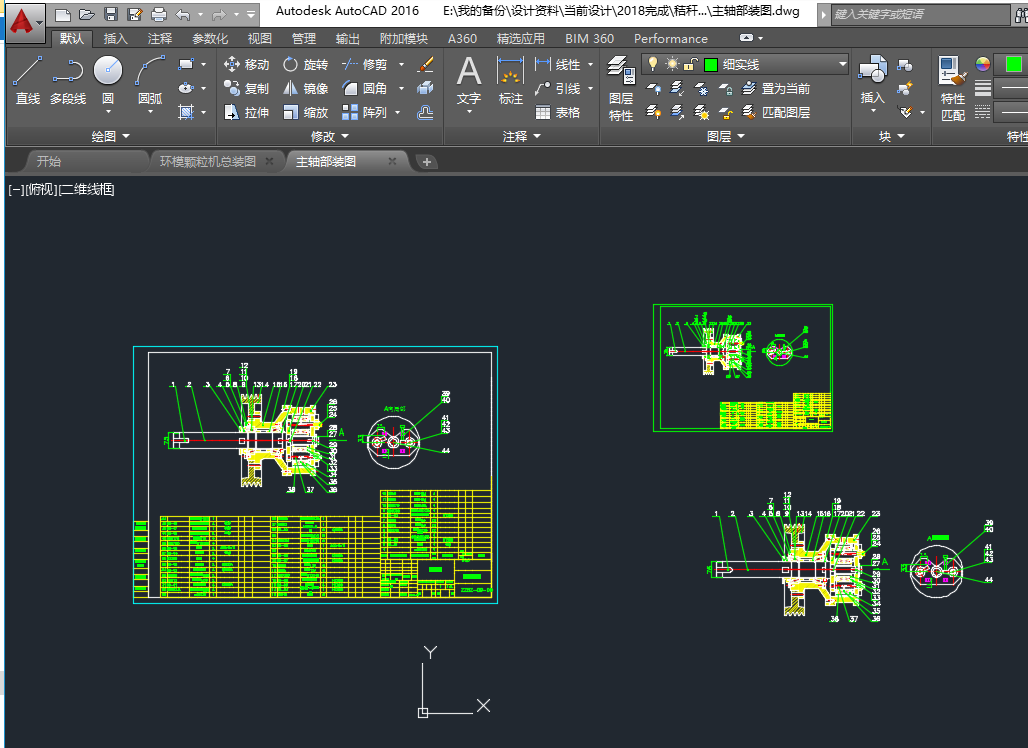The width and height of the screenshot is (1028, 748).
Task: Click the new drawing tab plus button
Action: (427, 162)
